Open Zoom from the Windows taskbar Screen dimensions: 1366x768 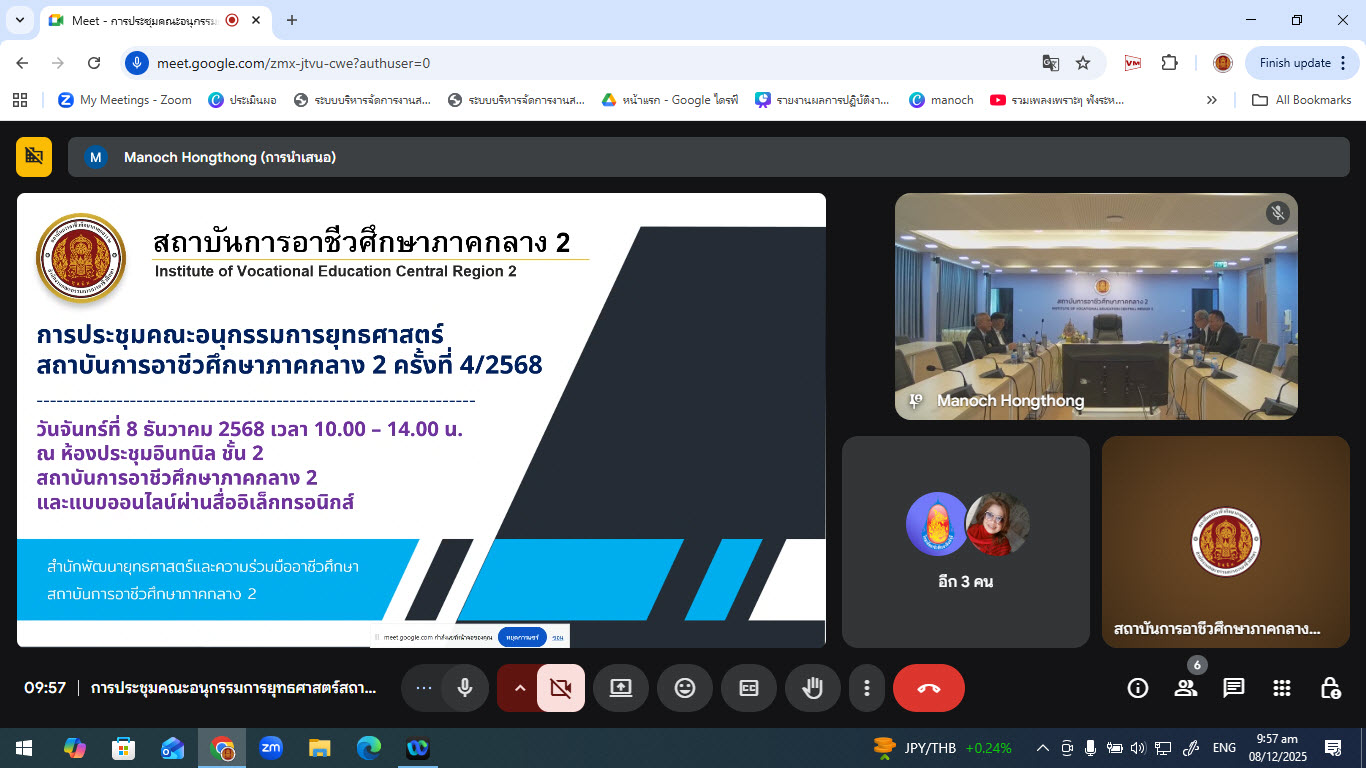[x=270, y=748]
